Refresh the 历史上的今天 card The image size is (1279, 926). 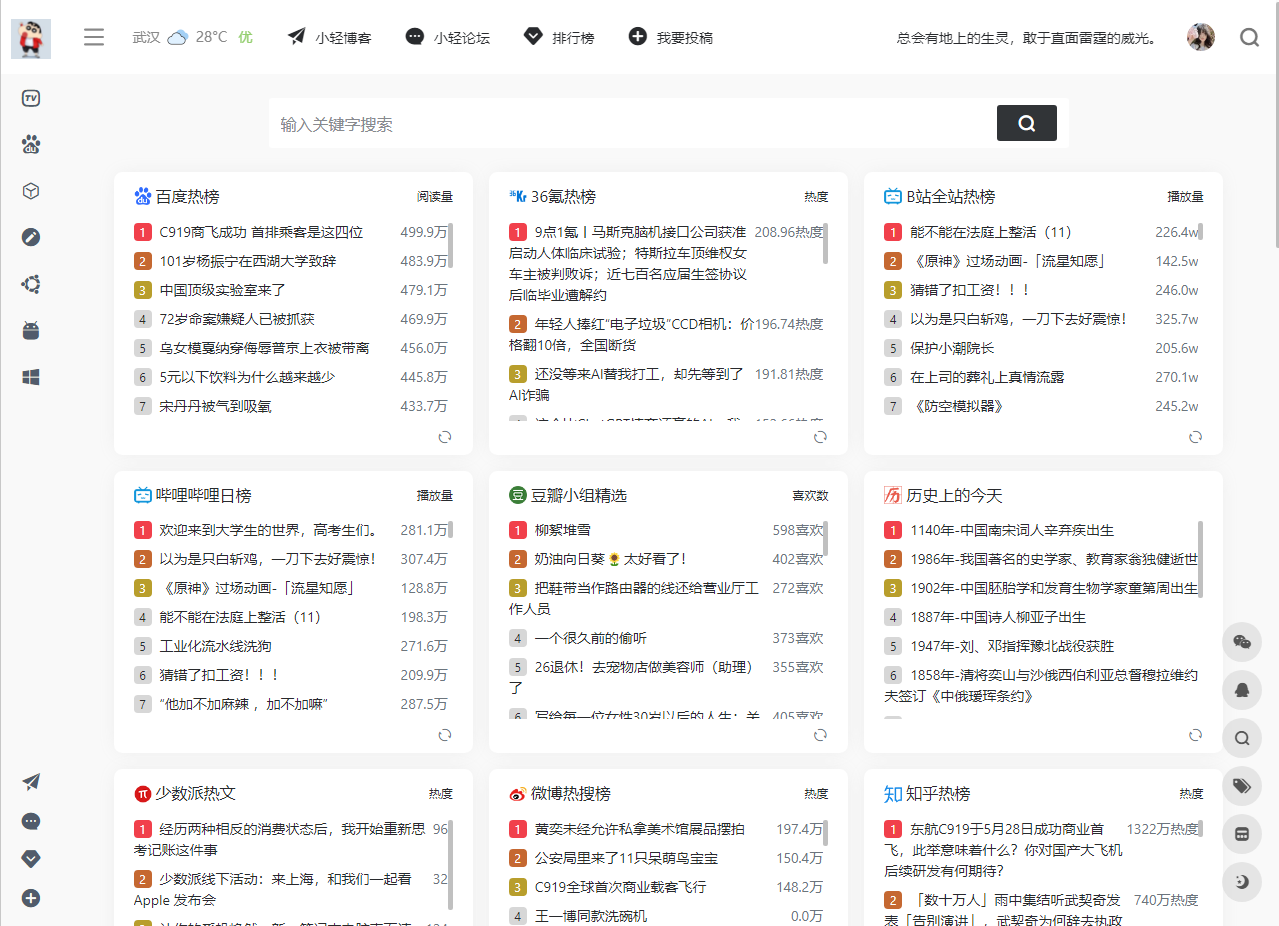[1195, 735]
